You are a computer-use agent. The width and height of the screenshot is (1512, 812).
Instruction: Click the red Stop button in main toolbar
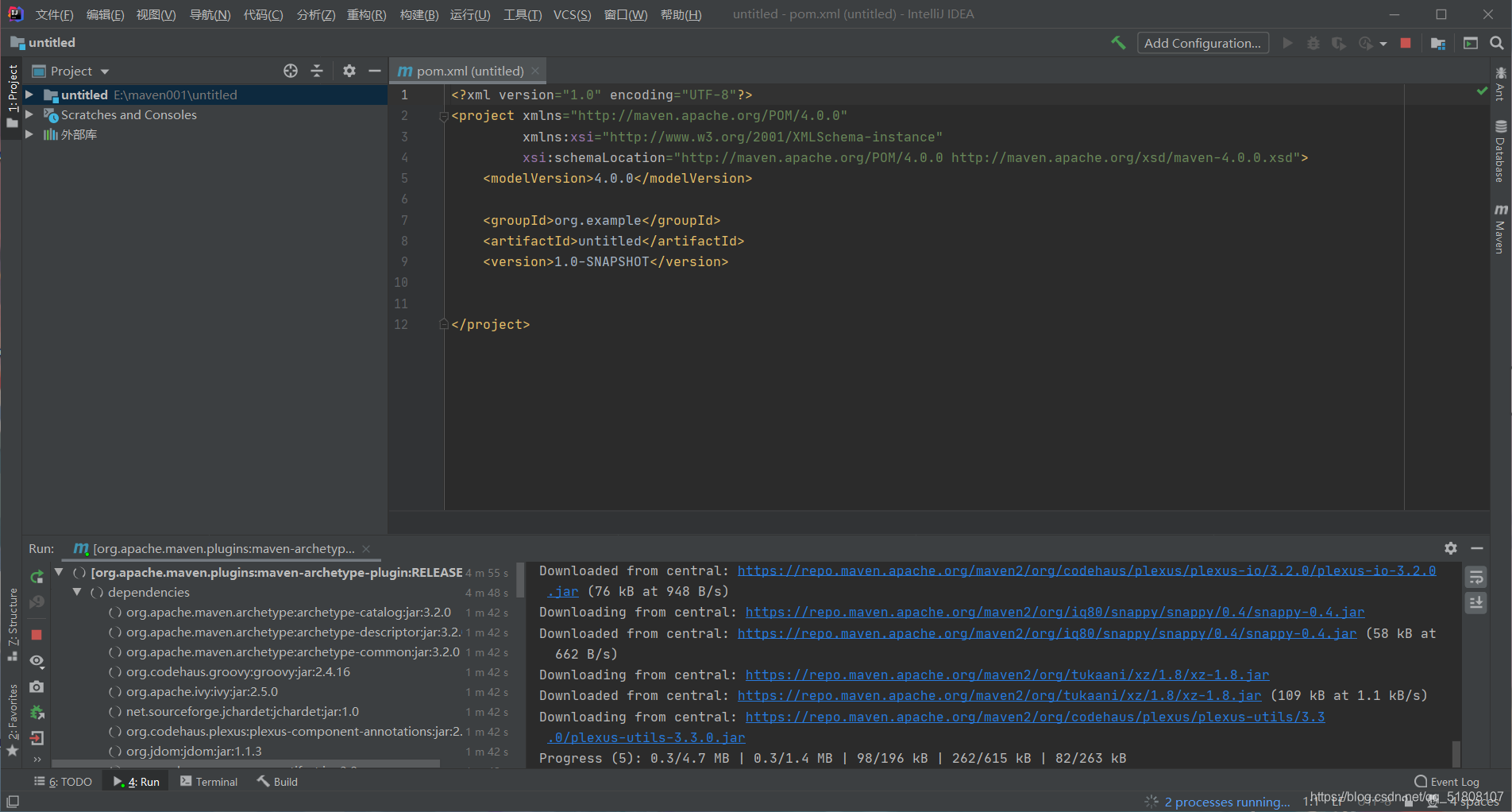pos(1406,43)
